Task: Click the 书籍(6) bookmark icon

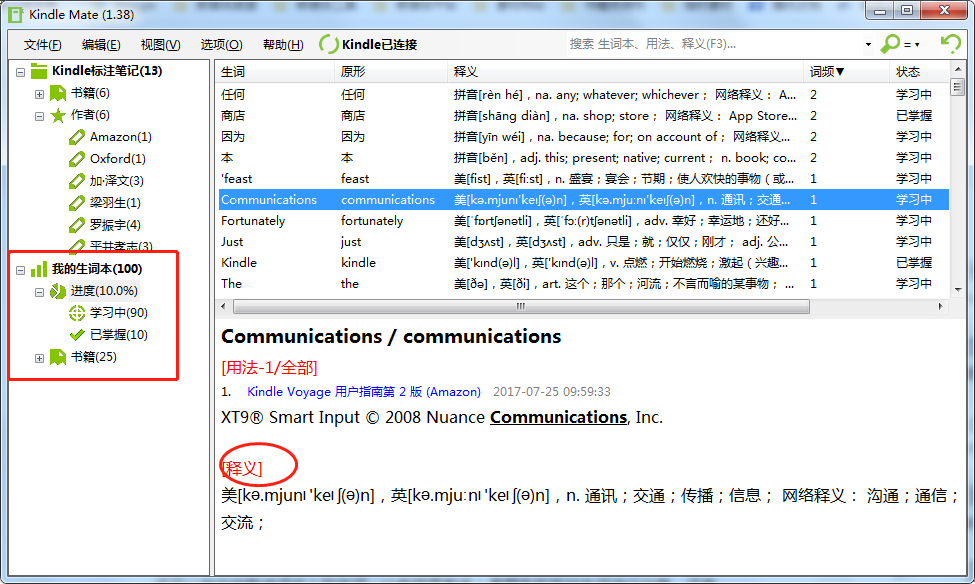Action: [x=58, y=93]
